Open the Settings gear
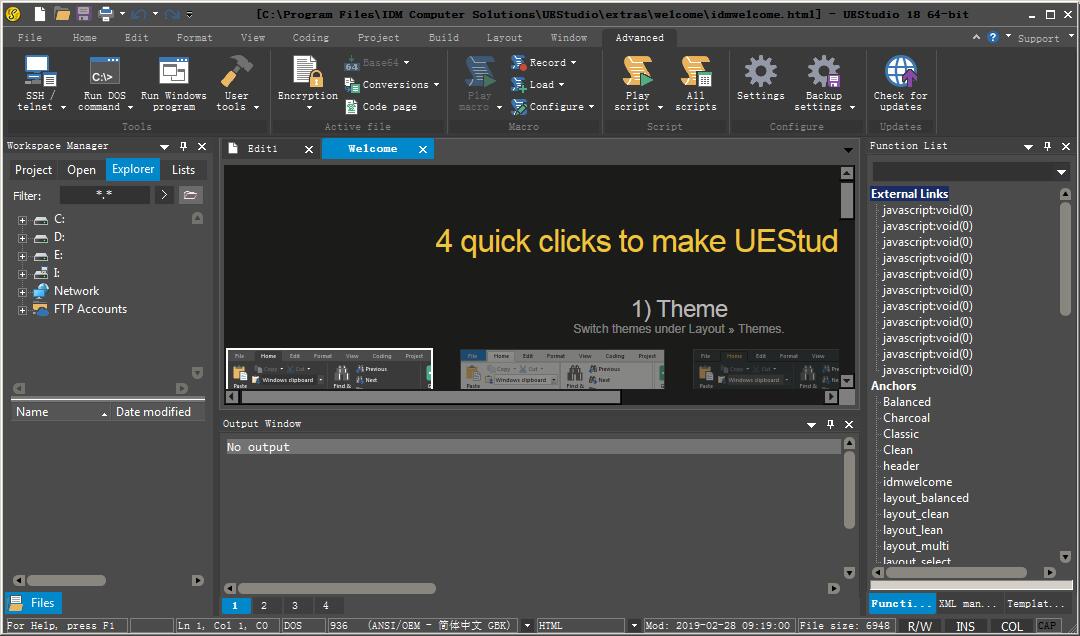This screenshot has height=636, width=1080. pyautogui.click(x=760, y=70)
